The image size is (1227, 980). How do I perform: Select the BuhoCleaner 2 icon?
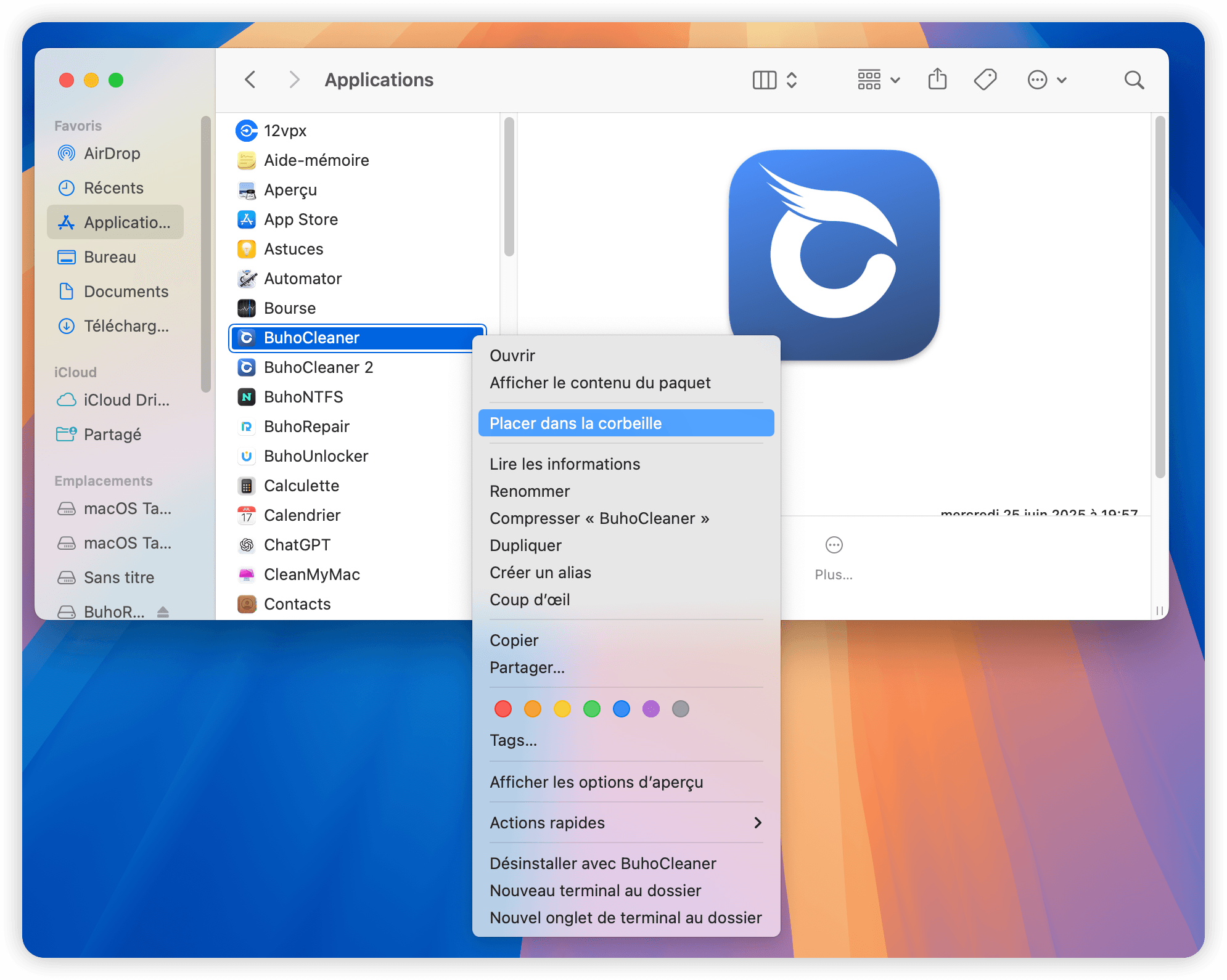pyautogui.click(x=247, y=367)
